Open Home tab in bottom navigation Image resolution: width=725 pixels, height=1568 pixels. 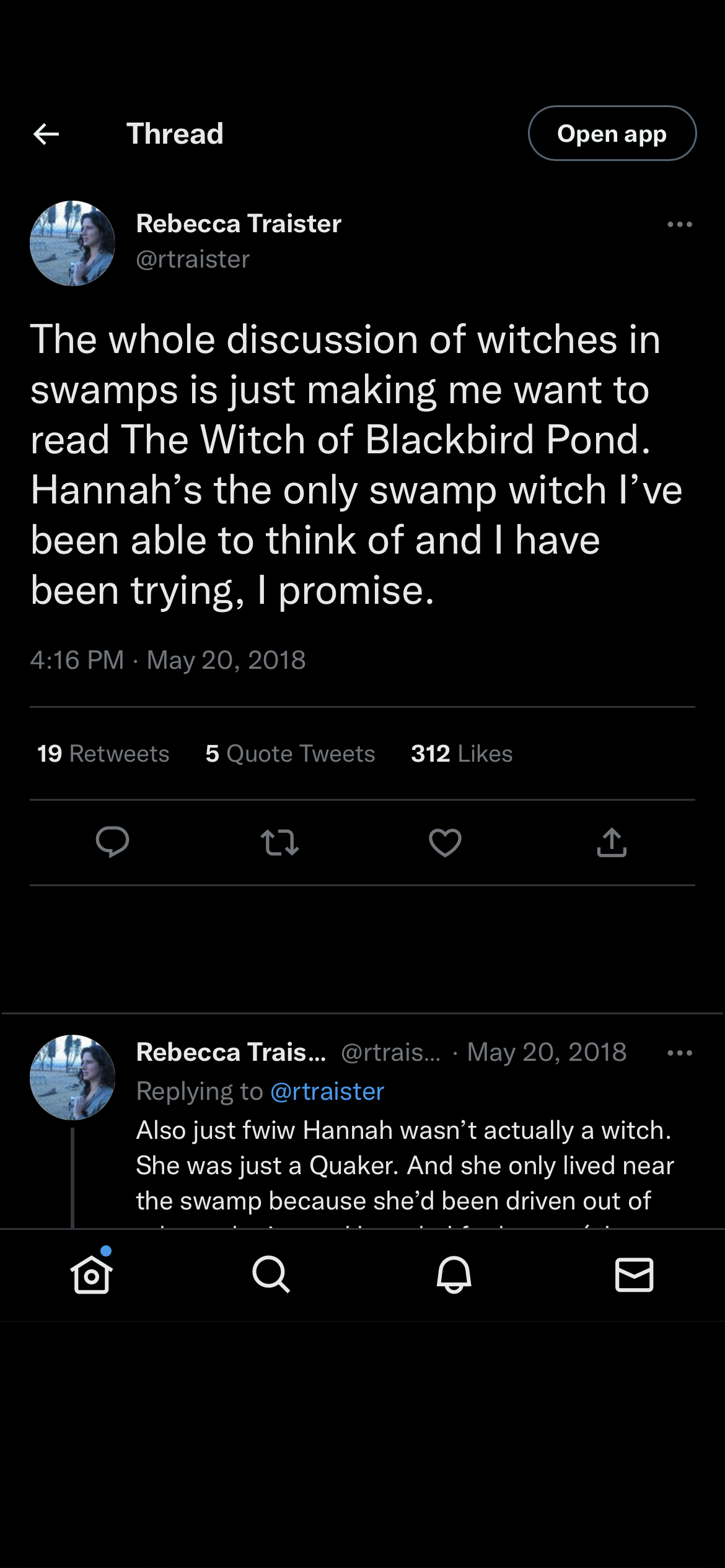92,1274
